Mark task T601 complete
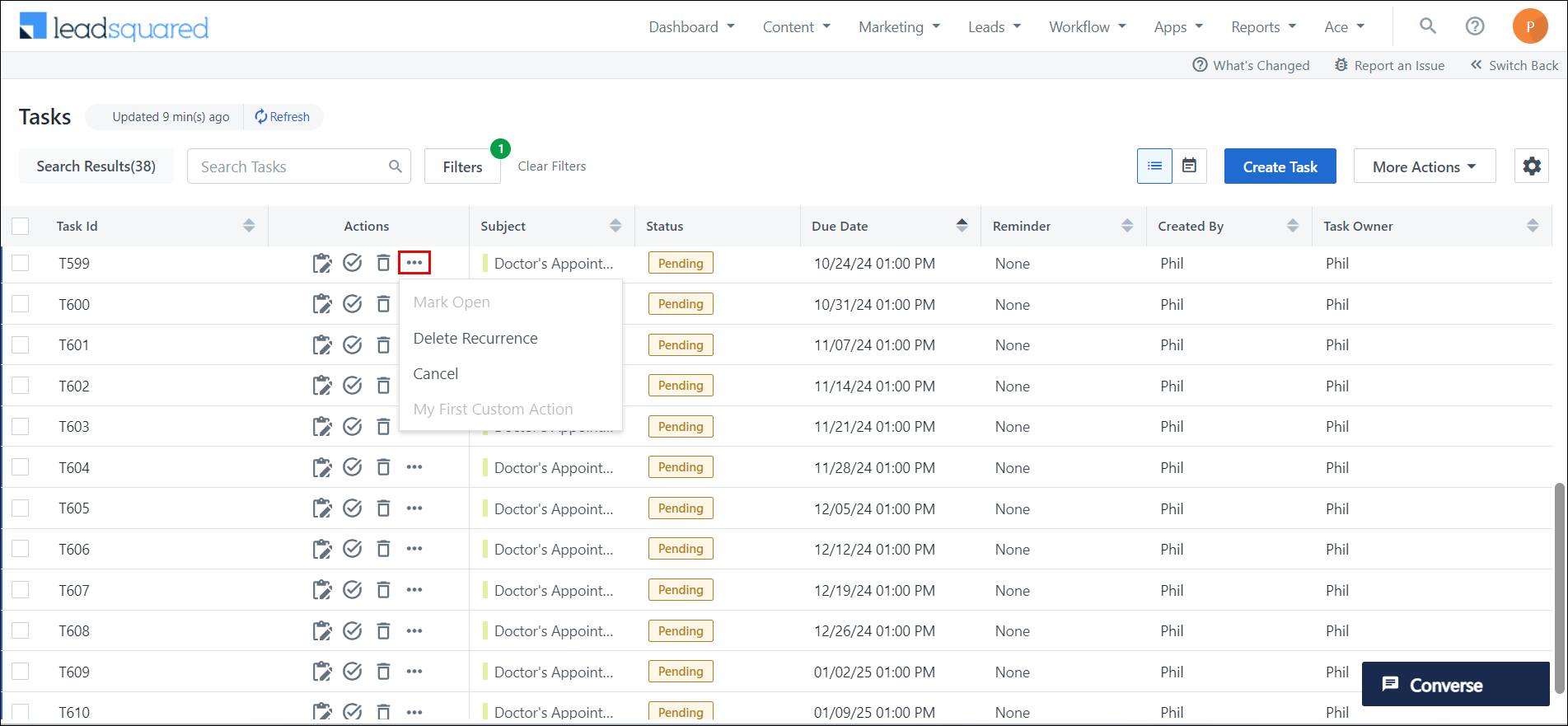This screenshot has height=726, width=1568. pyautogui.click(x=353, y=344)
